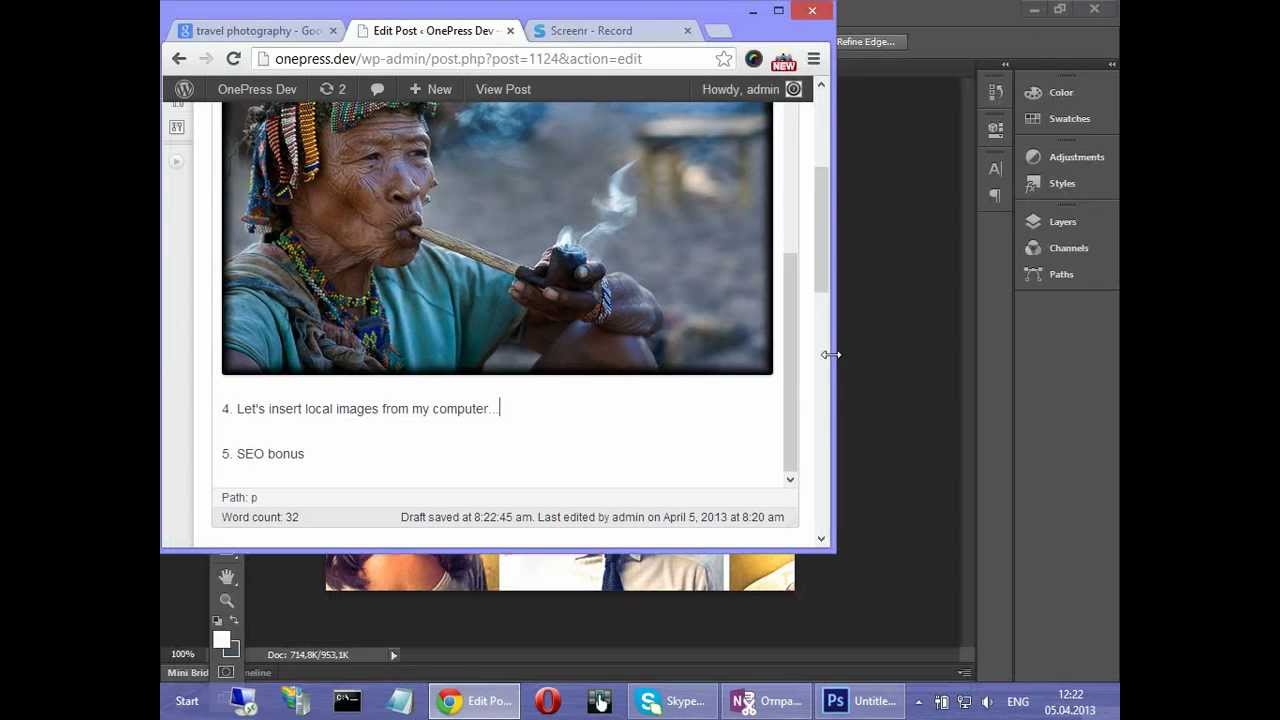Open the Mini Bridge tab in Photoshop
This screenshot has width=1280, height=720.
[x=188, y=673]
